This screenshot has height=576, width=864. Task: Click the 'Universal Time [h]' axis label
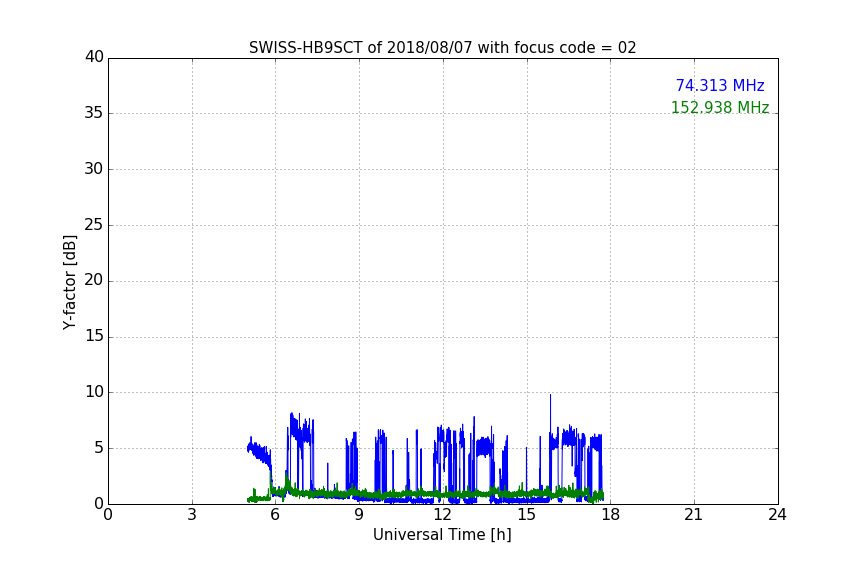click(442, 535)
